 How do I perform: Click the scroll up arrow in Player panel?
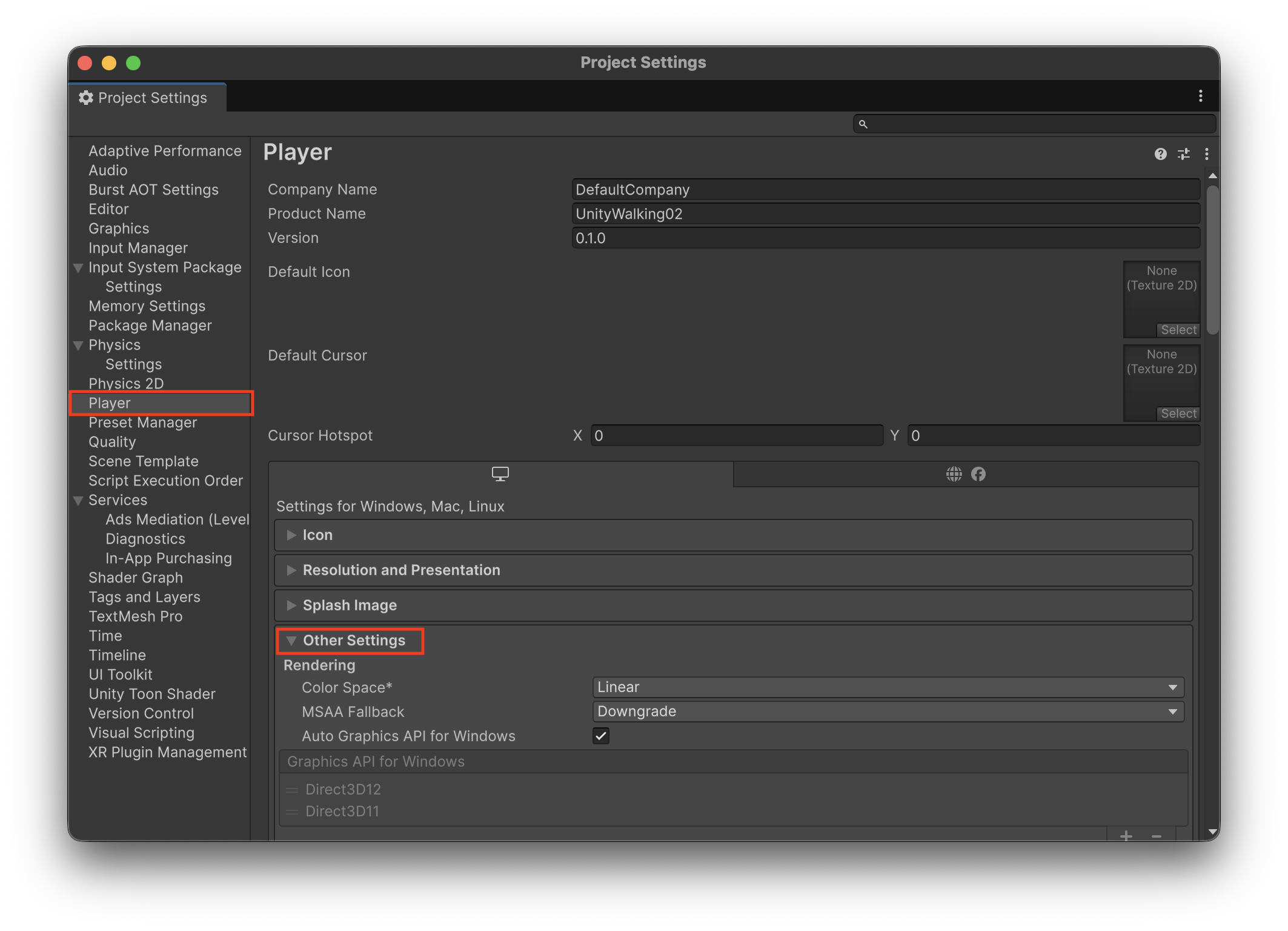1212,176
